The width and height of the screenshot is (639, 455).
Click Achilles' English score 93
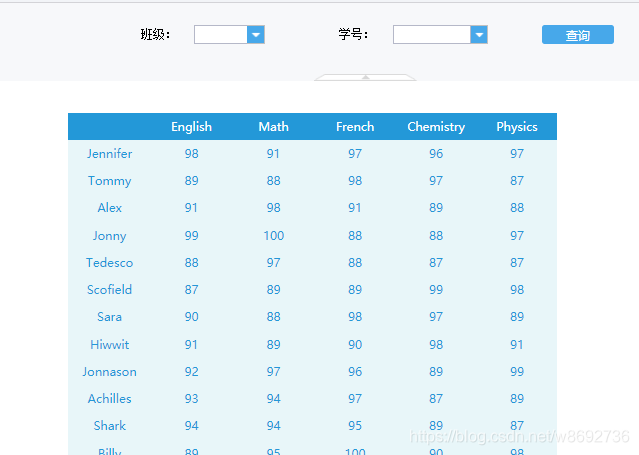[191, 399]
